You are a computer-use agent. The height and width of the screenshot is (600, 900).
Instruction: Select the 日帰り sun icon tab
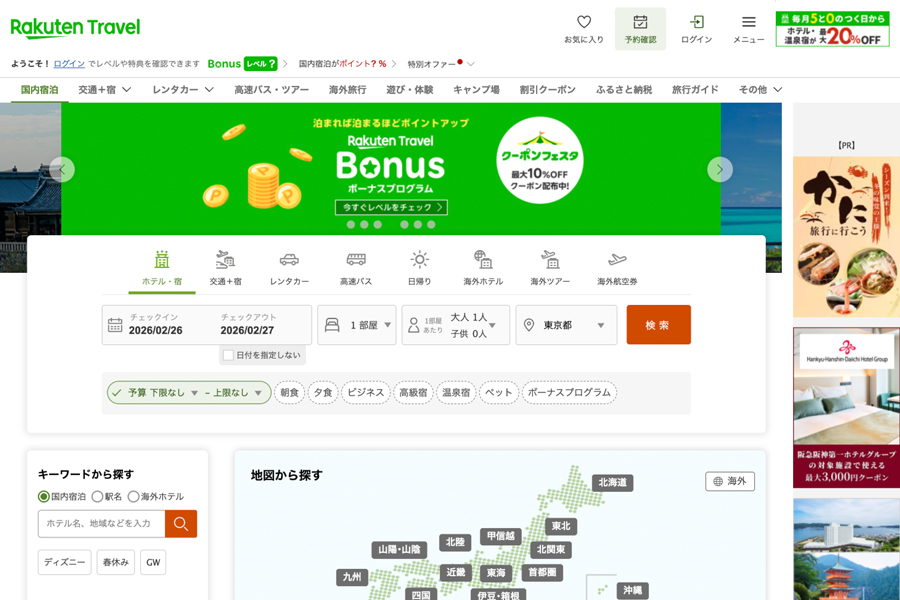click(420, 260)
